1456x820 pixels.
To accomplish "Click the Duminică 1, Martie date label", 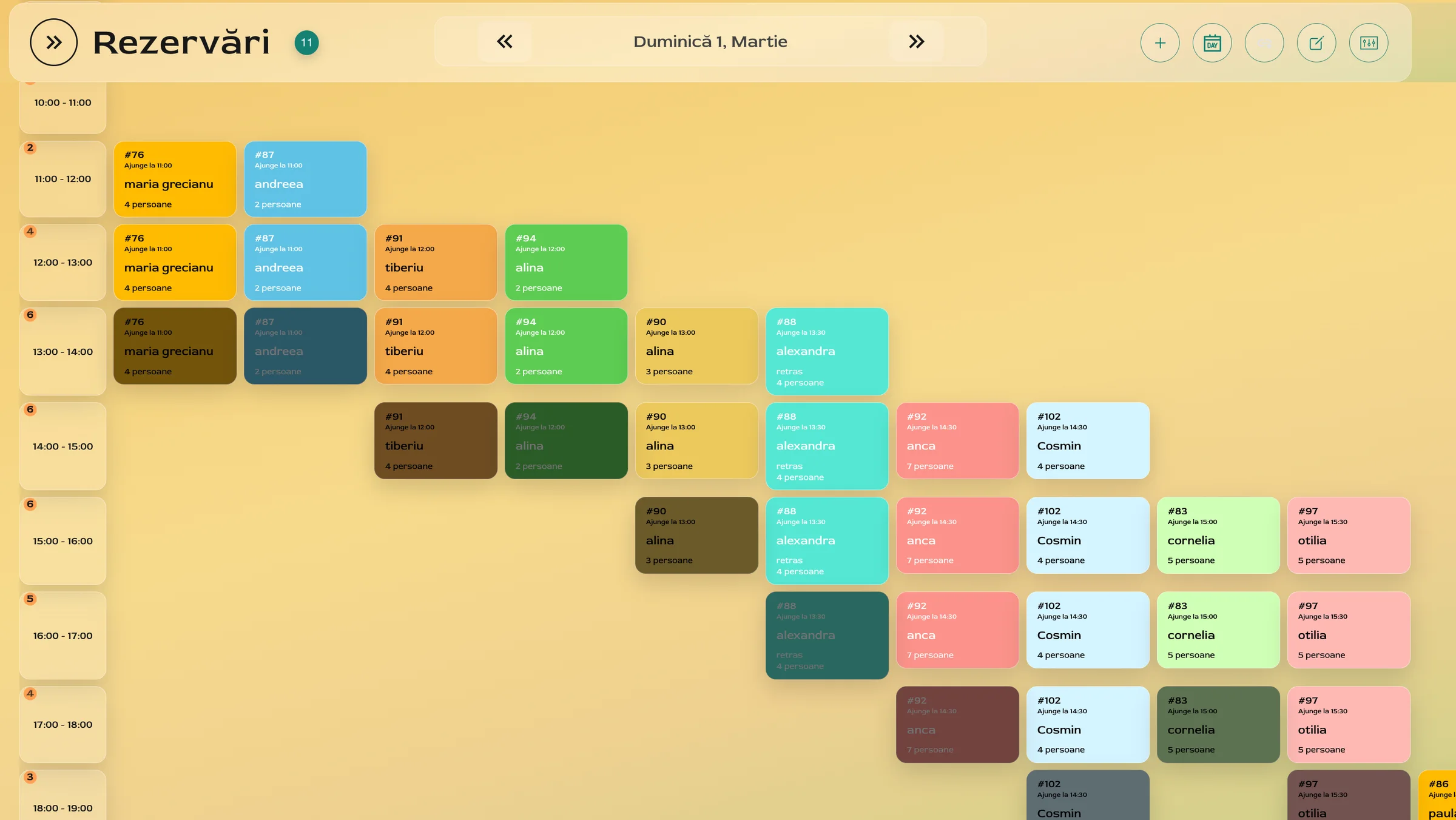I will click(710, 41).
